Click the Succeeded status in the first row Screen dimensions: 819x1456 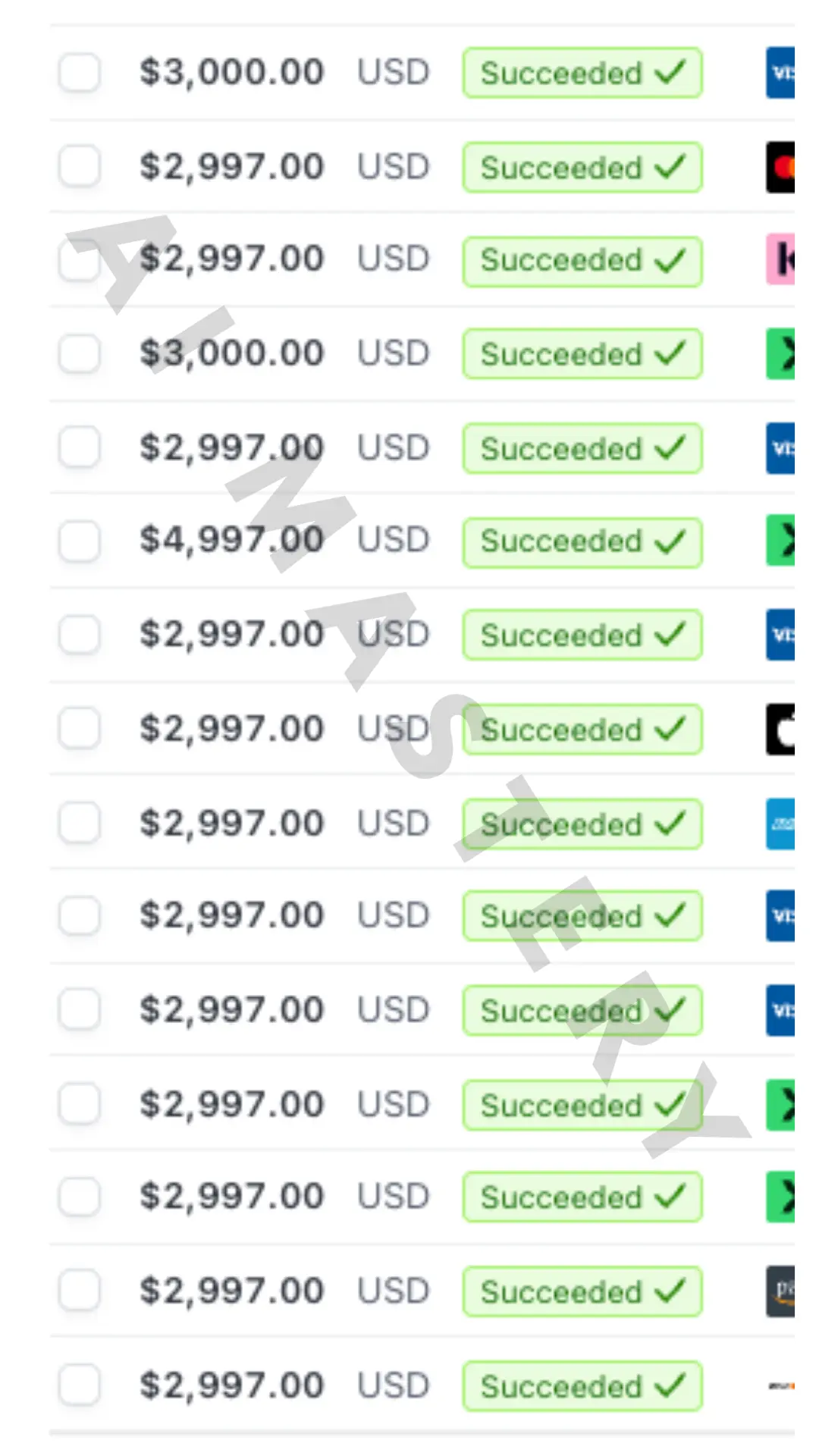582,74
